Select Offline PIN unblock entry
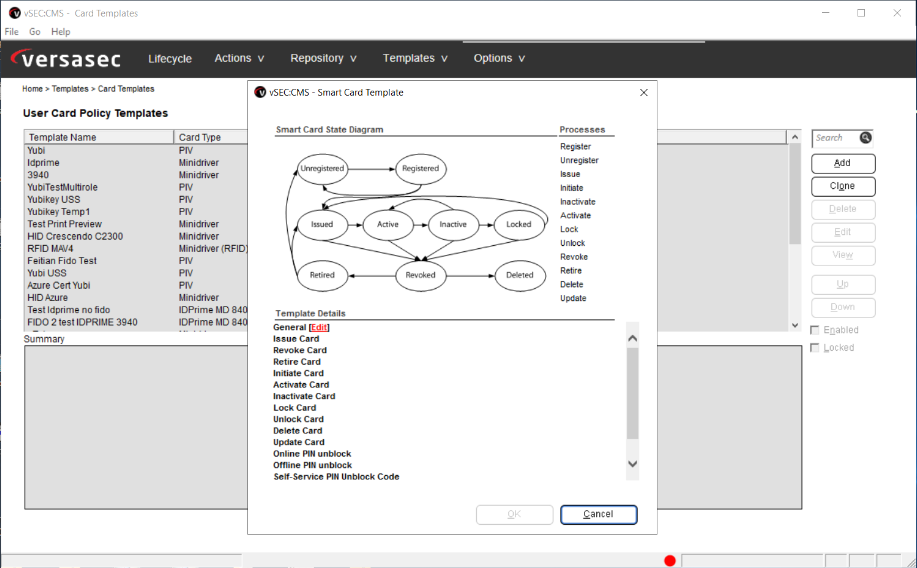This screenshot has width=917, height=568. coord(312,465)
